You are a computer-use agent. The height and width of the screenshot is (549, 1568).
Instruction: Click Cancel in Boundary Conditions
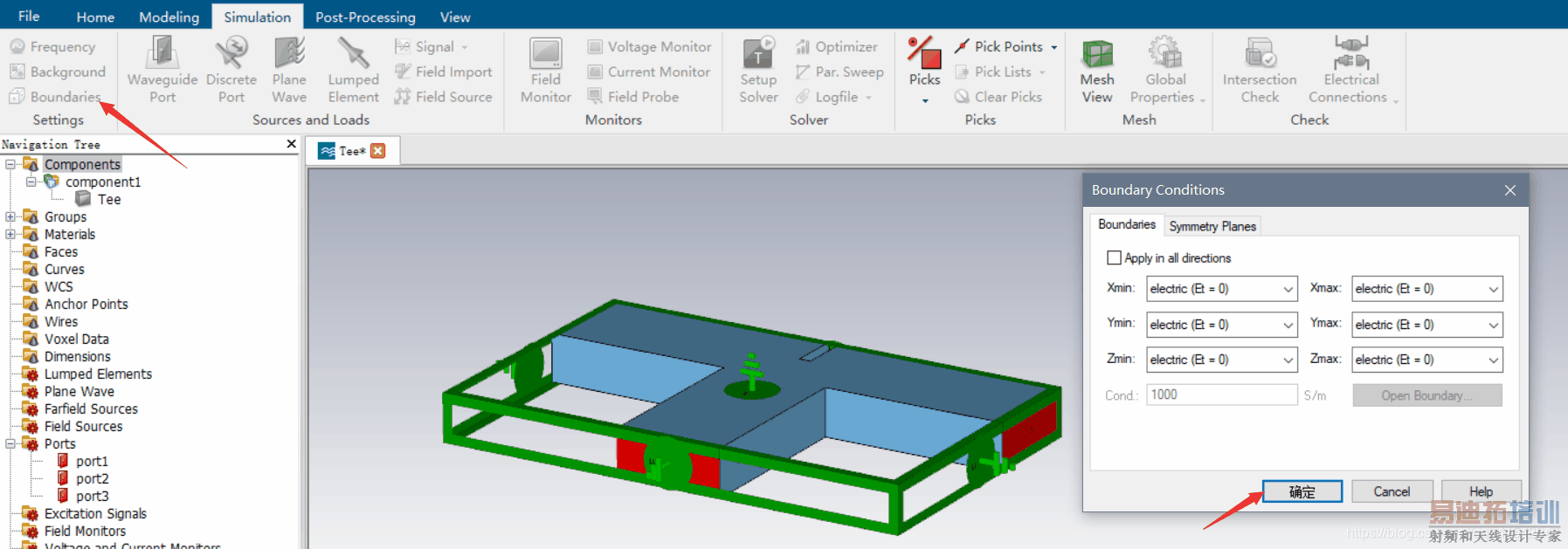[1392, 491]
